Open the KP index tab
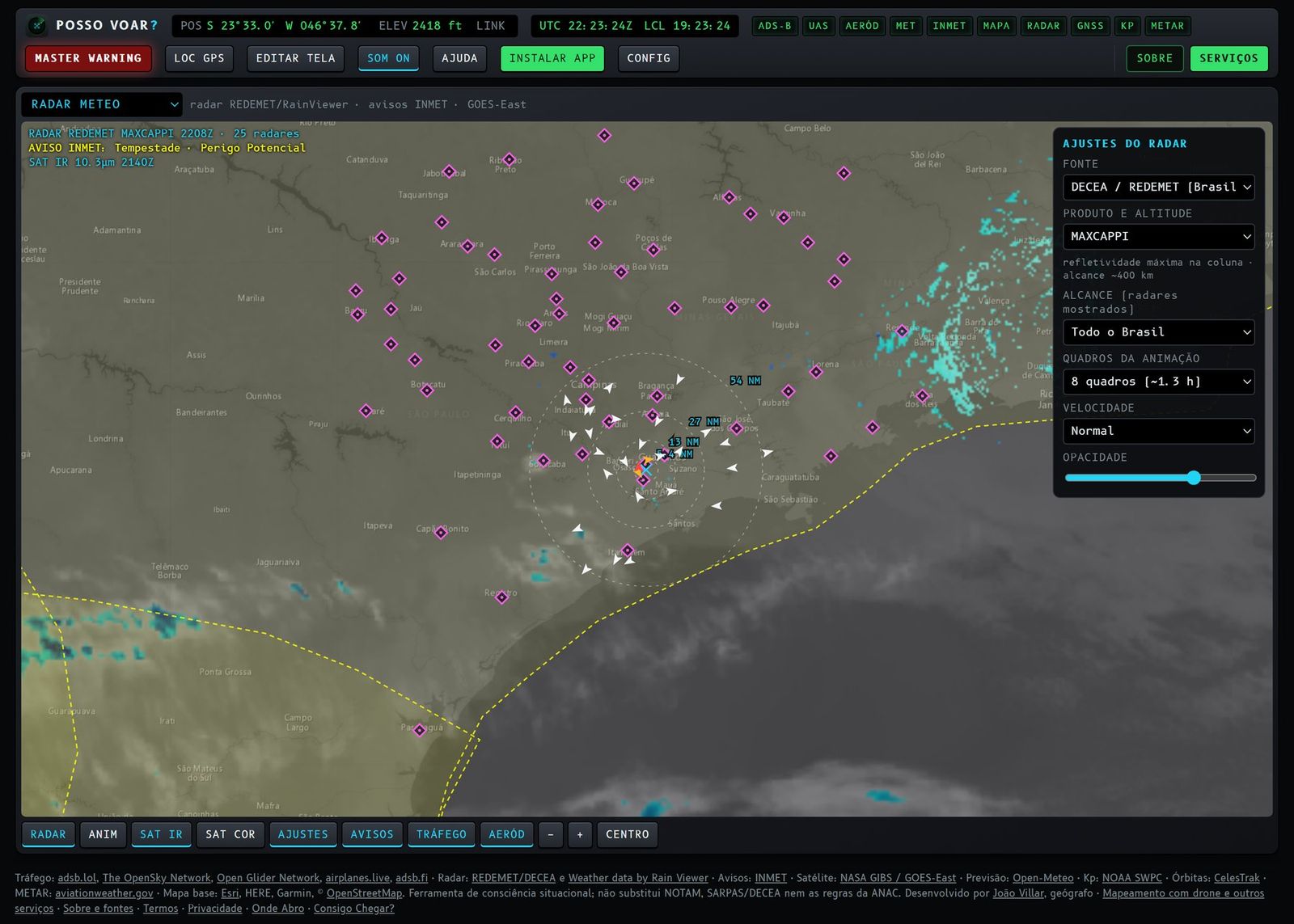The image size is (1294, 924). (1127, 26)
